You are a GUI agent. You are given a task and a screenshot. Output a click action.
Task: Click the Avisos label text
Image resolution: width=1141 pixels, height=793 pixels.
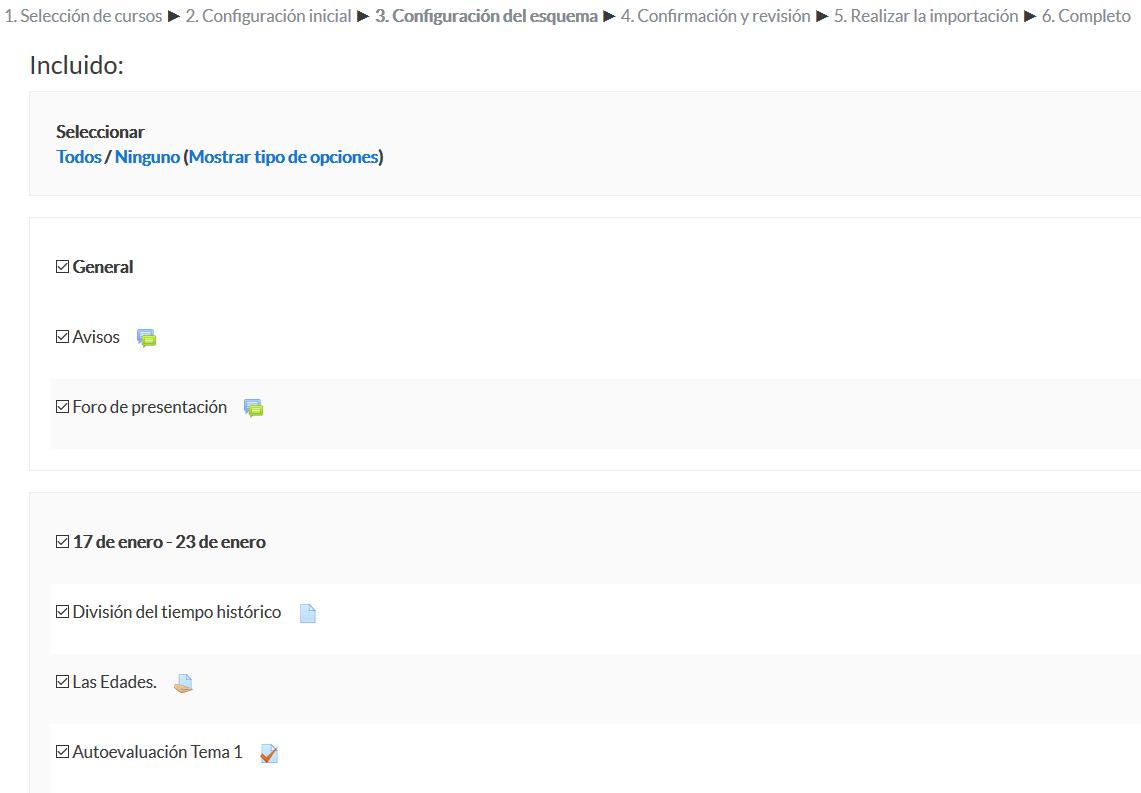tap(96, 337)
